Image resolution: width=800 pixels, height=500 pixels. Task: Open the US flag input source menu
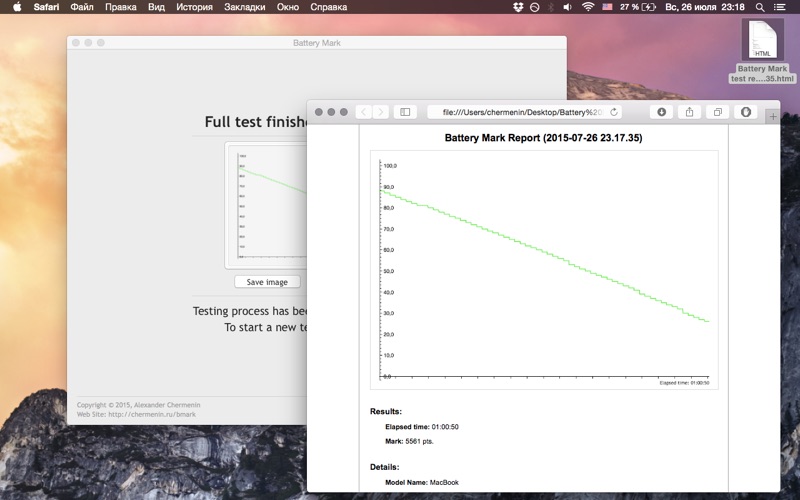607,7
